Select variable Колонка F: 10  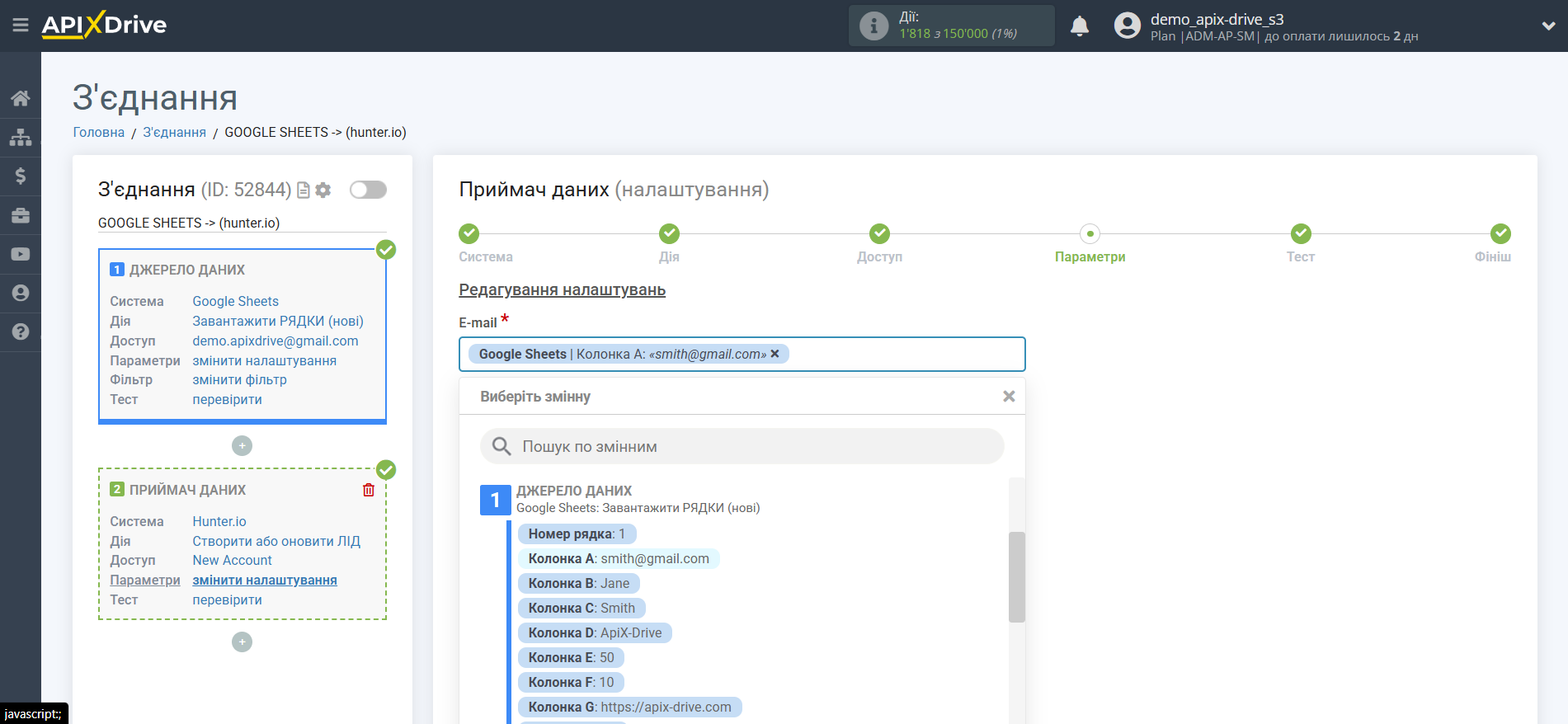coord(571,682)
